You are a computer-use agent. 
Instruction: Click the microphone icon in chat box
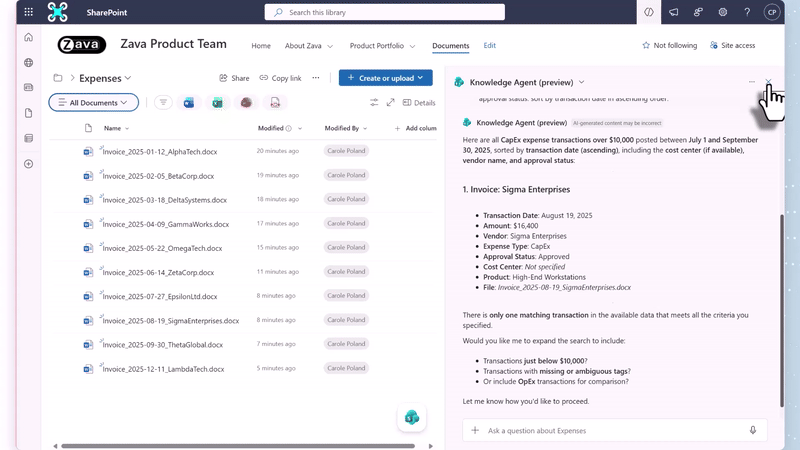753,430
